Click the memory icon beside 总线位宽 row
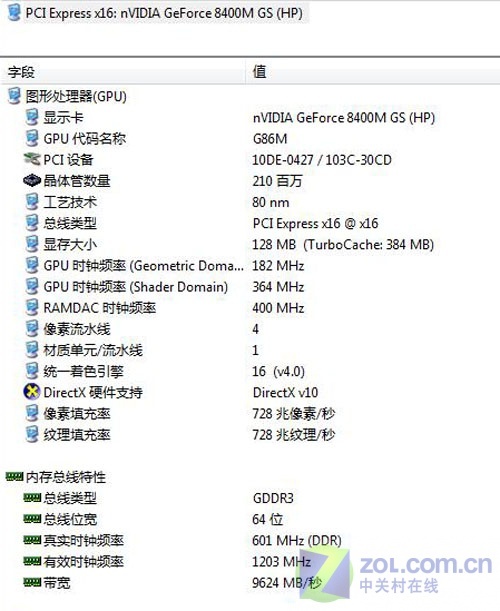This screenshot has height=611, width=500. click(x=32, y=519)
